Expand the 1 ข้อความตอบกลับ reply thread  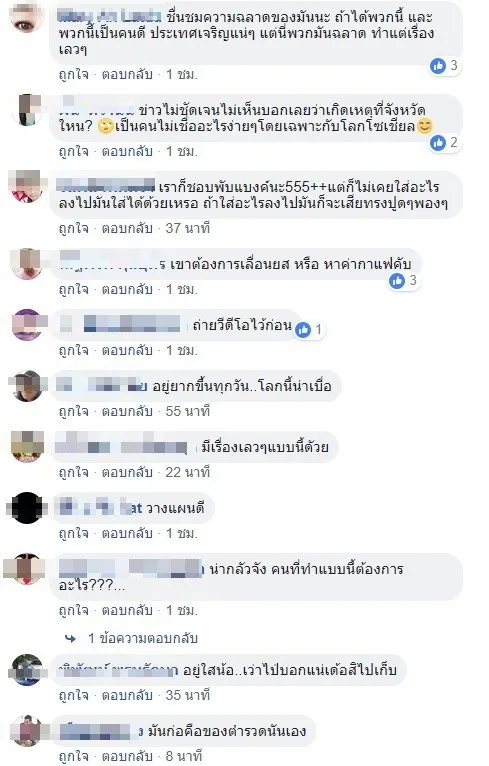tap(143, 638)
